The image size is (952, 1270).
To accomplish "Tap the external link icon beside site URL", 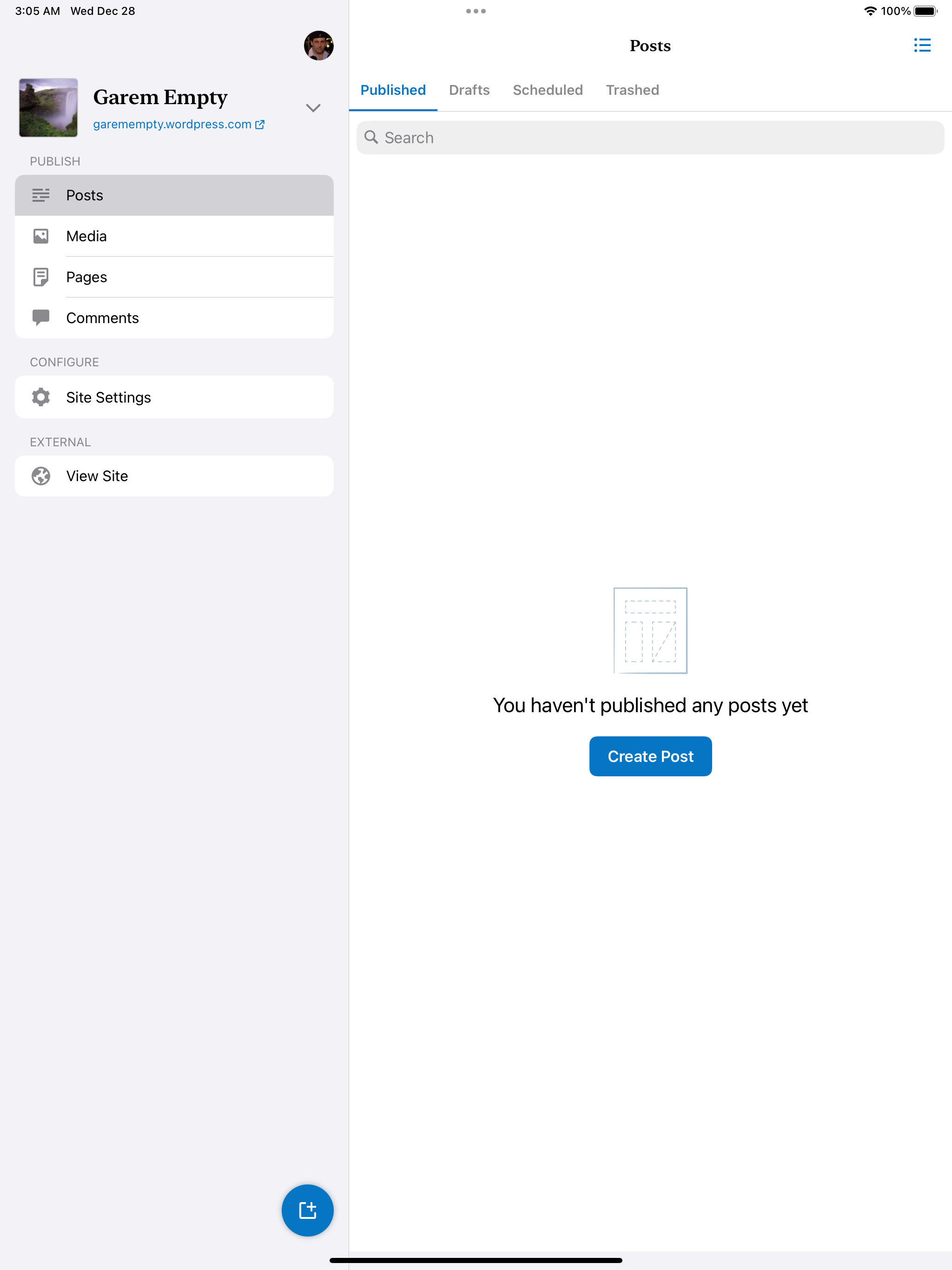I will pos(260,124).
